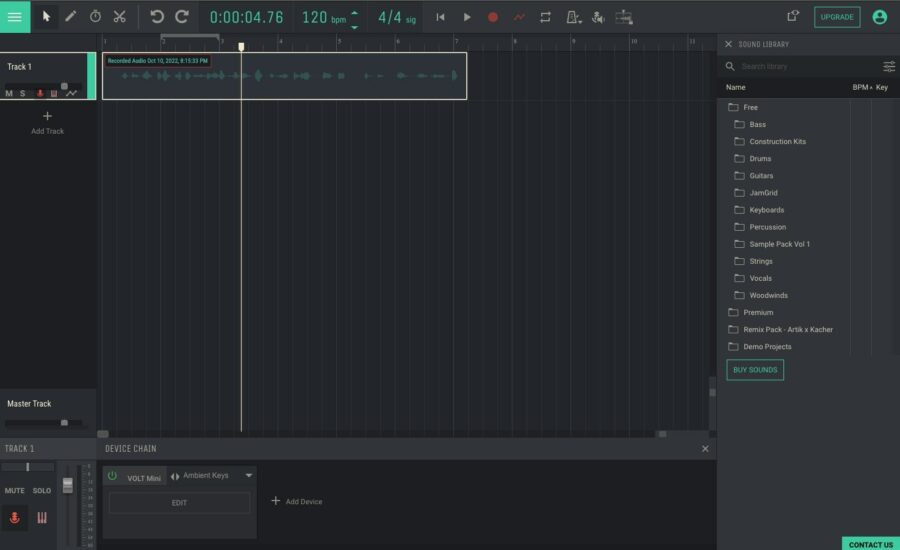Decrease tempo with the down arrow

tap(355, 26)
